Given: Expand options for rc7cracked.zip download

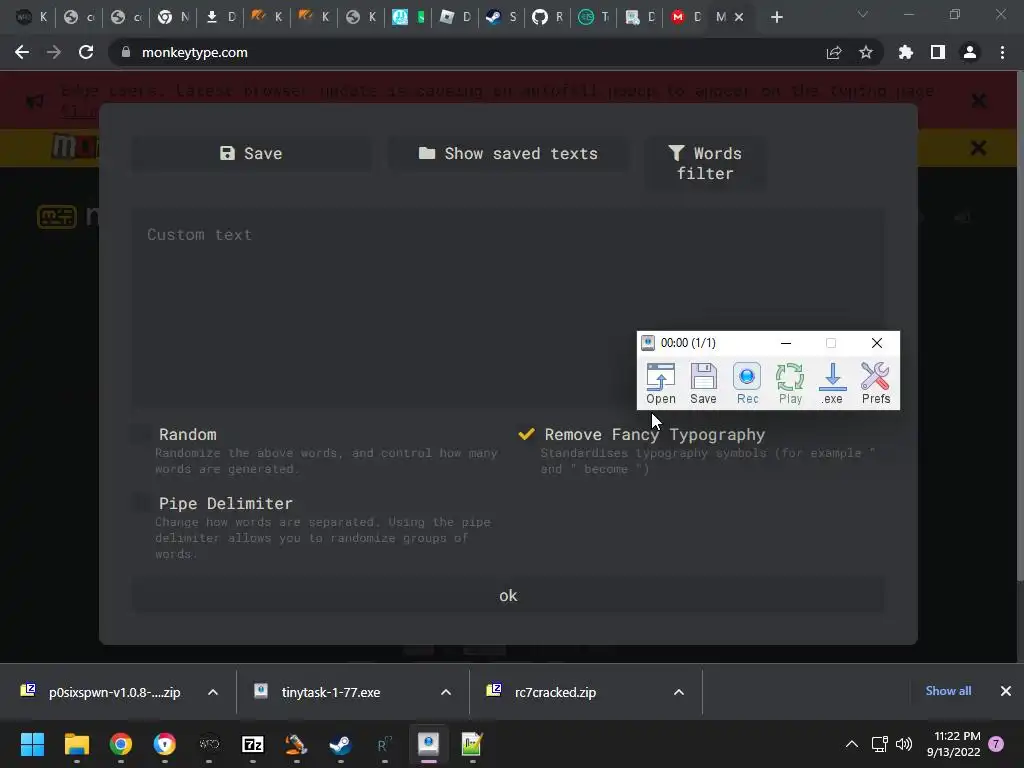Looking at the screenshot, I should [679, 692].
